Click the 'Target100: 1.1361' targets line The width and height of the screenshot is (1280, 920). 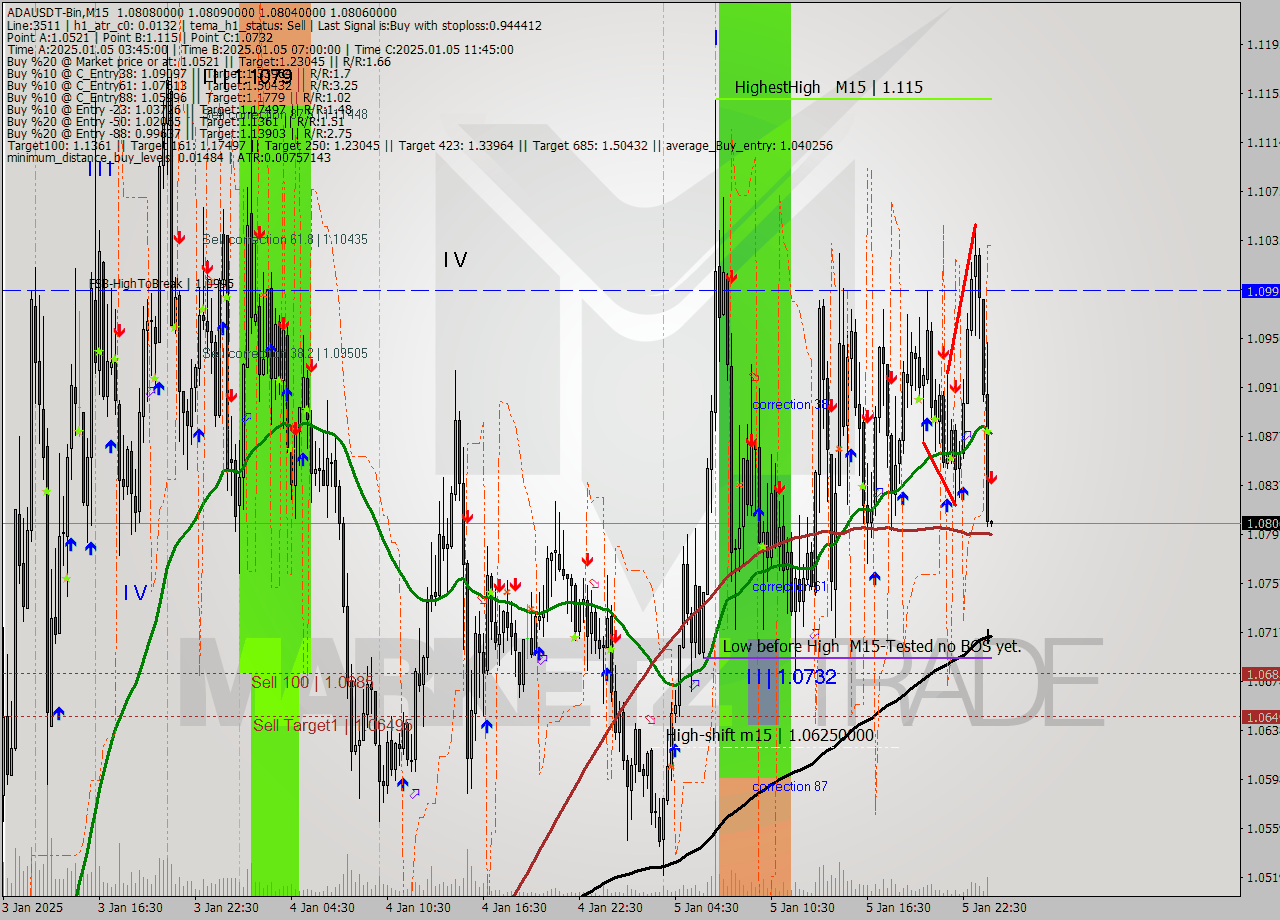[419, 146]
